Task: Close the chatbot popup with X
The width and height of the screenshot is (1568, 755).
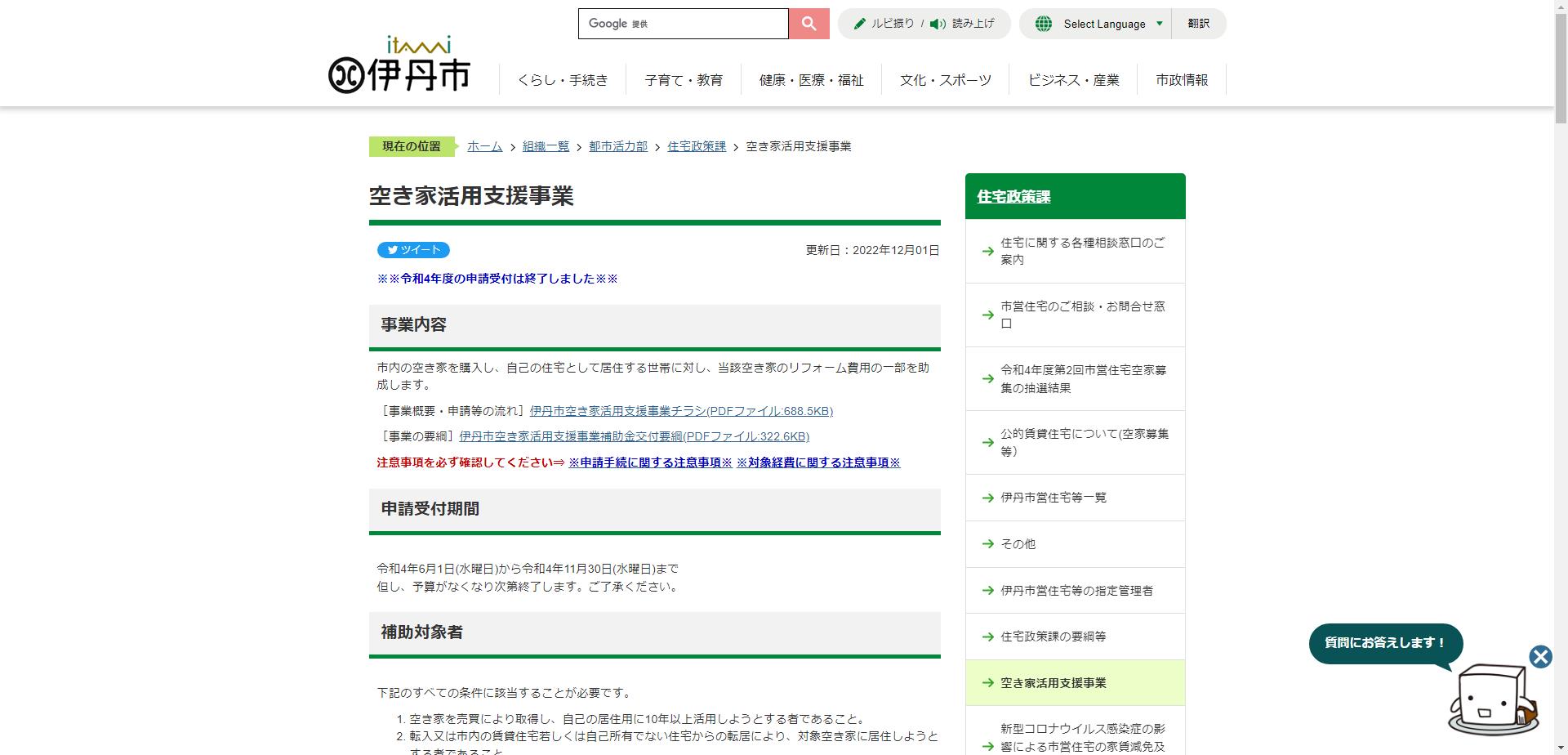Action: click(x=1540, y=657)
